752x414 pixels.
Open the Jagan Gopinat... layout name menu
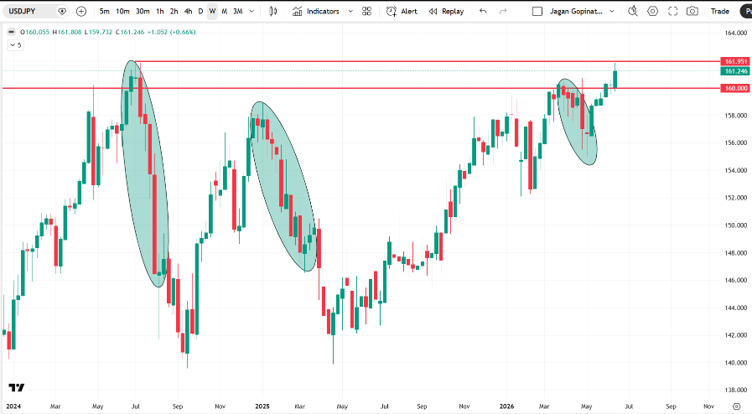point(576,11)
